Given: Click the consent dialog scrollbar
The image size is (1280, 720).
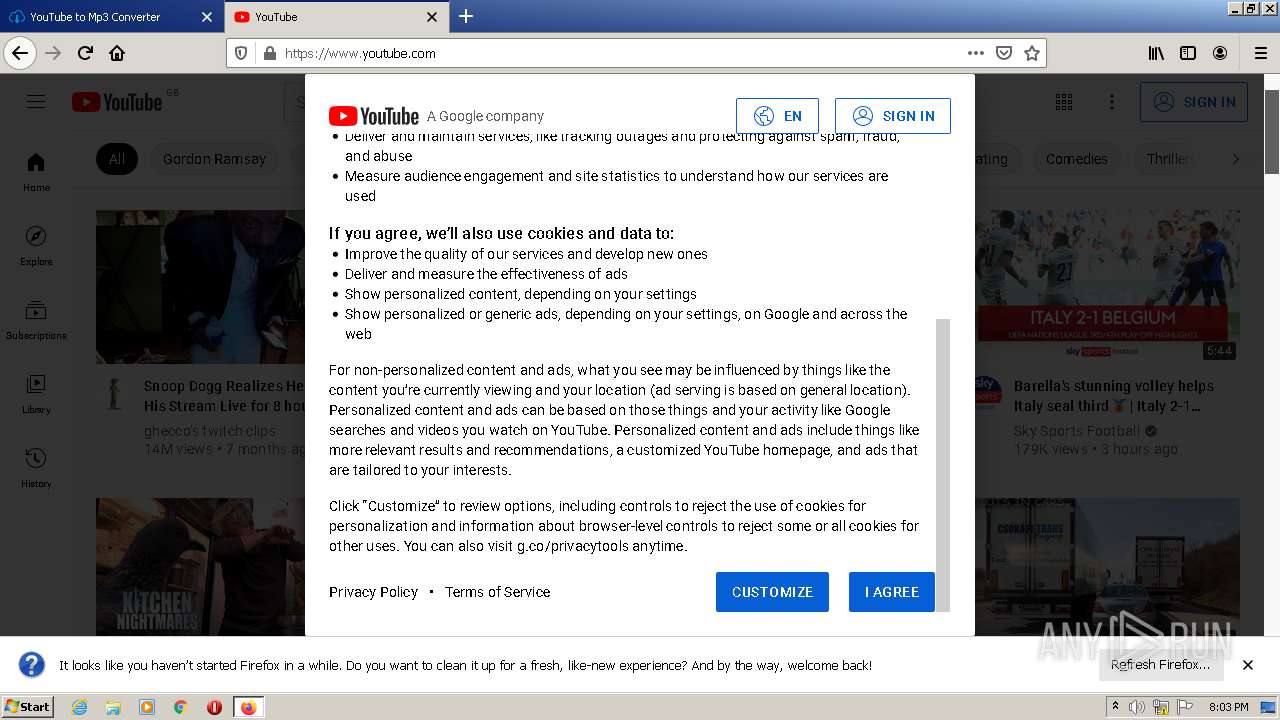Looking at the screenshot, I should click(x=942, y=464).
